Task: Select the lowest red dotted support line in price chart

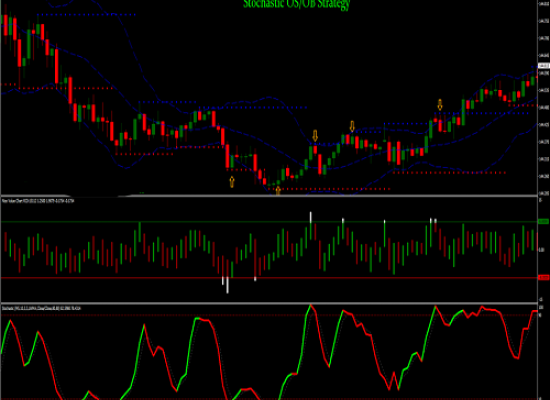Action: tap(329, 189)
